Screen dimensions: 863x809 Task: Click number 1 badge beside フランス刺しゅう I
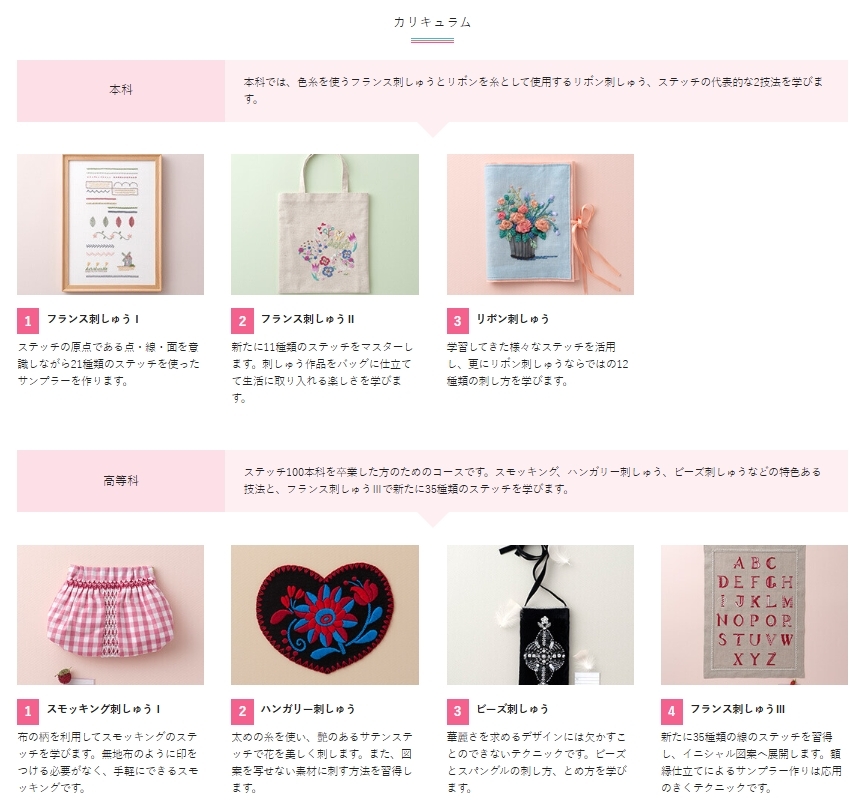(x=28, y=321)
